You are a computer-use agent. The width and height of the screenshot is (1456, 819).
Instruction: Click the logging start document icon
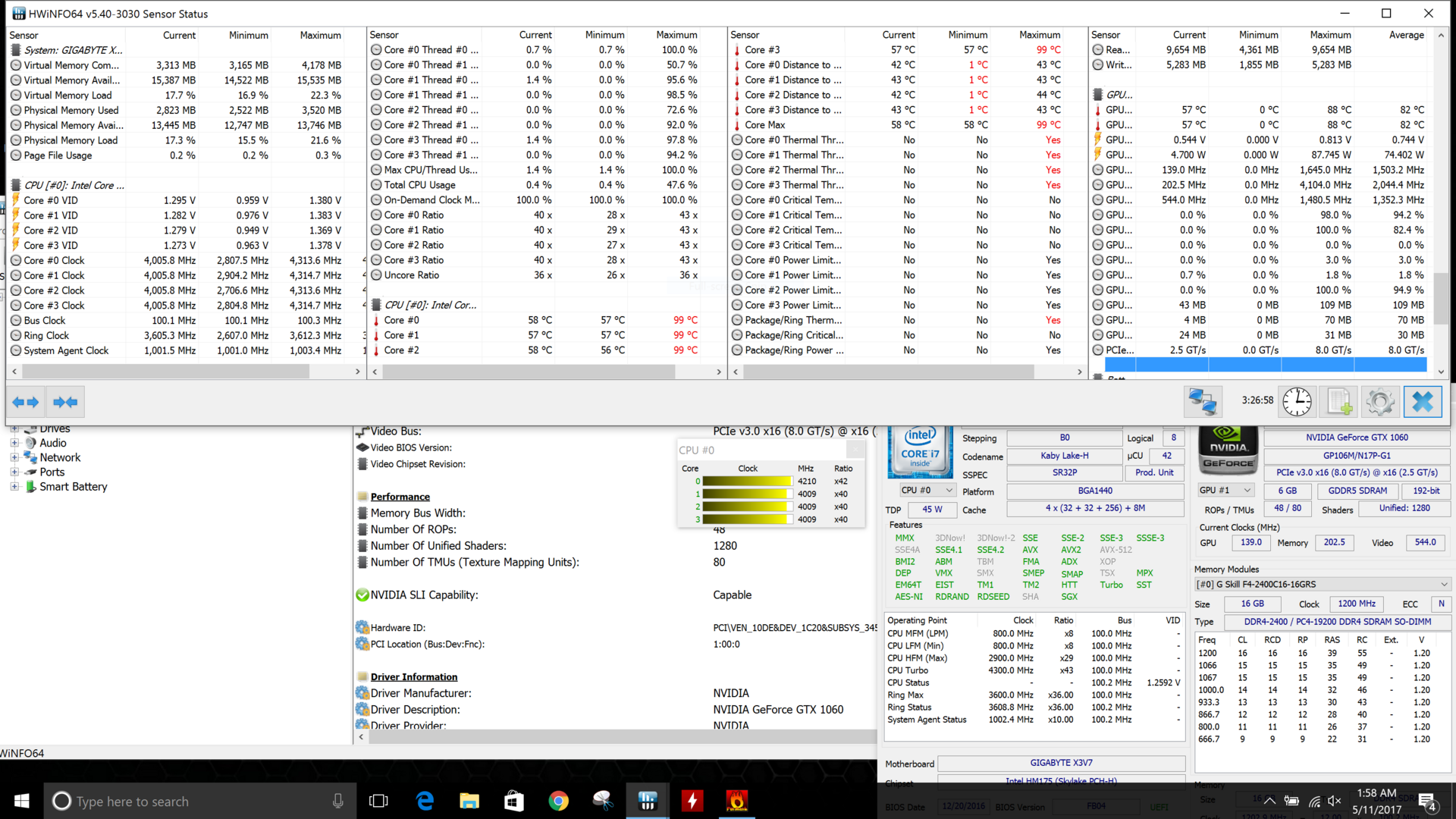point(1338,402)
